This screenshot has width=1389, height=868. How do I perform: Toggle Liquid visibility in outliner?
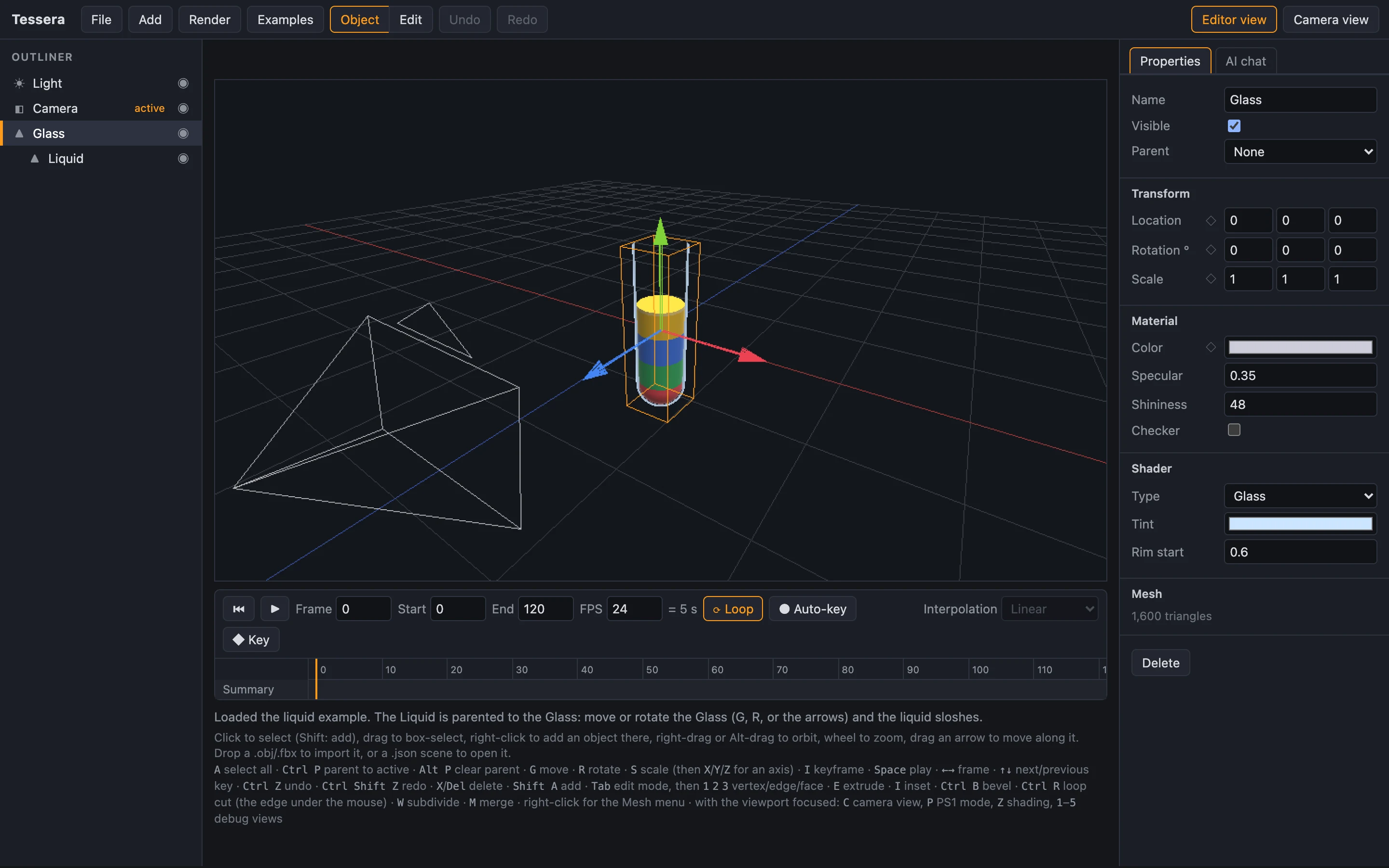pos(183,159)
